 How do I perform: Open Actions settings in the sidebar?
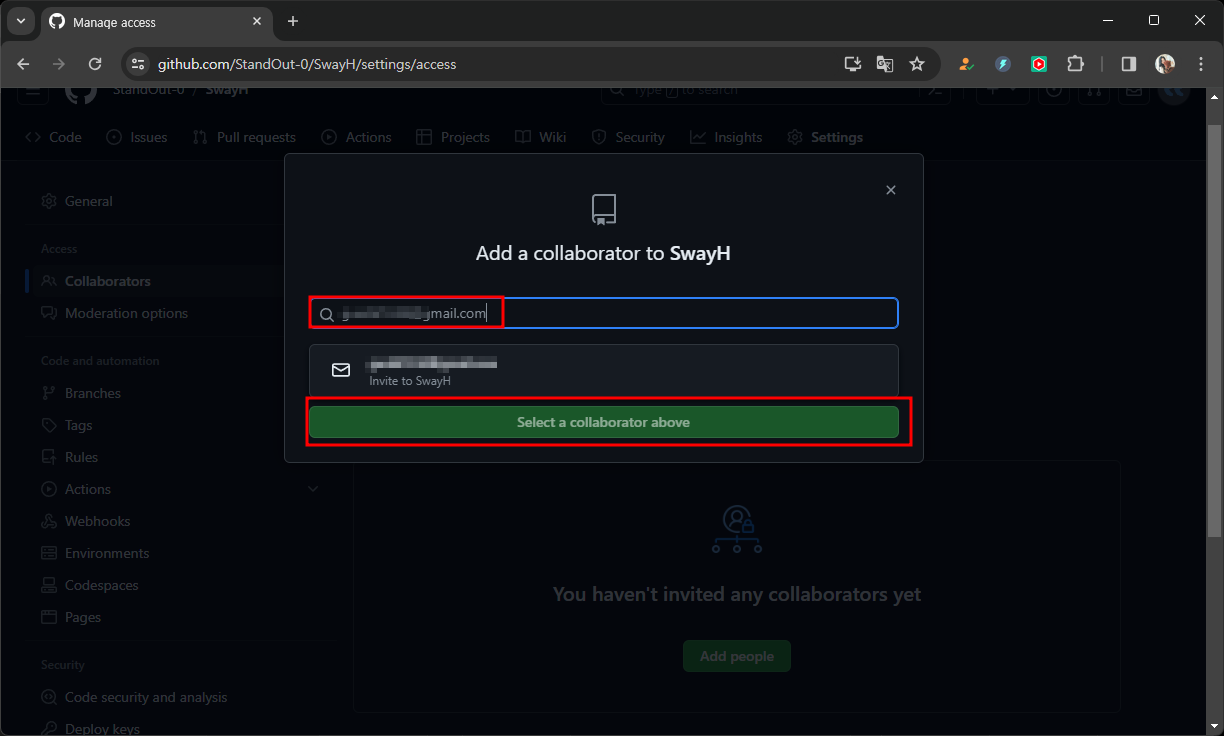[76, 489]
